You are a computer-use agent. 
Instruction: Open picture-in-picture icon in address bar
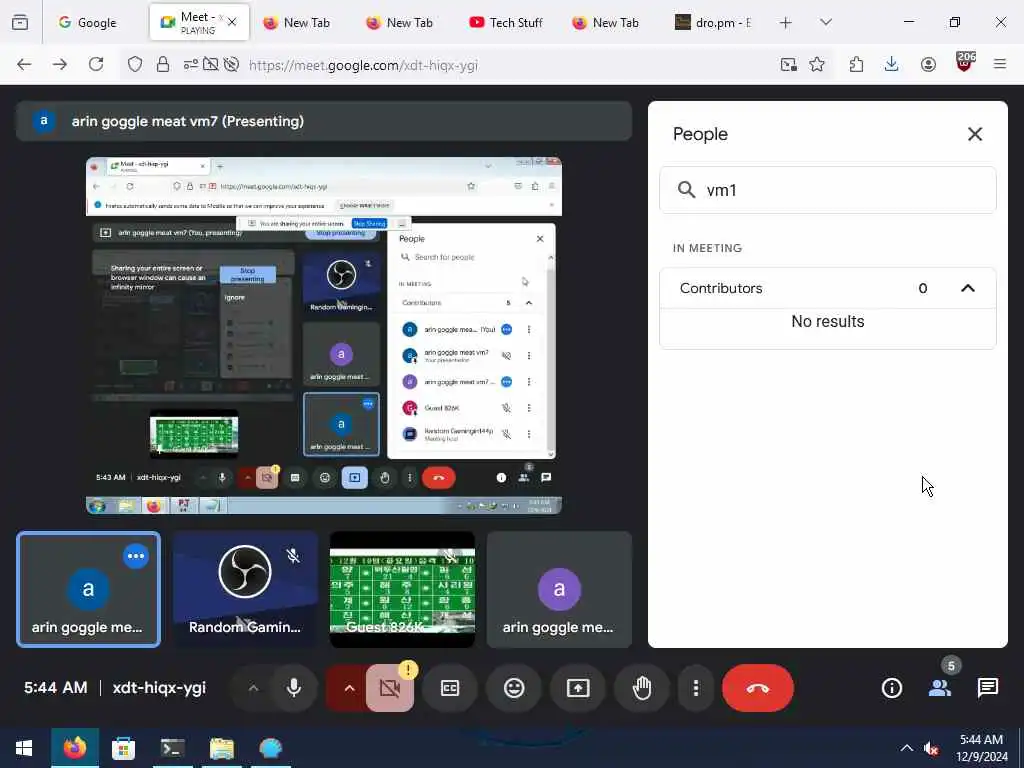point(789,64)
